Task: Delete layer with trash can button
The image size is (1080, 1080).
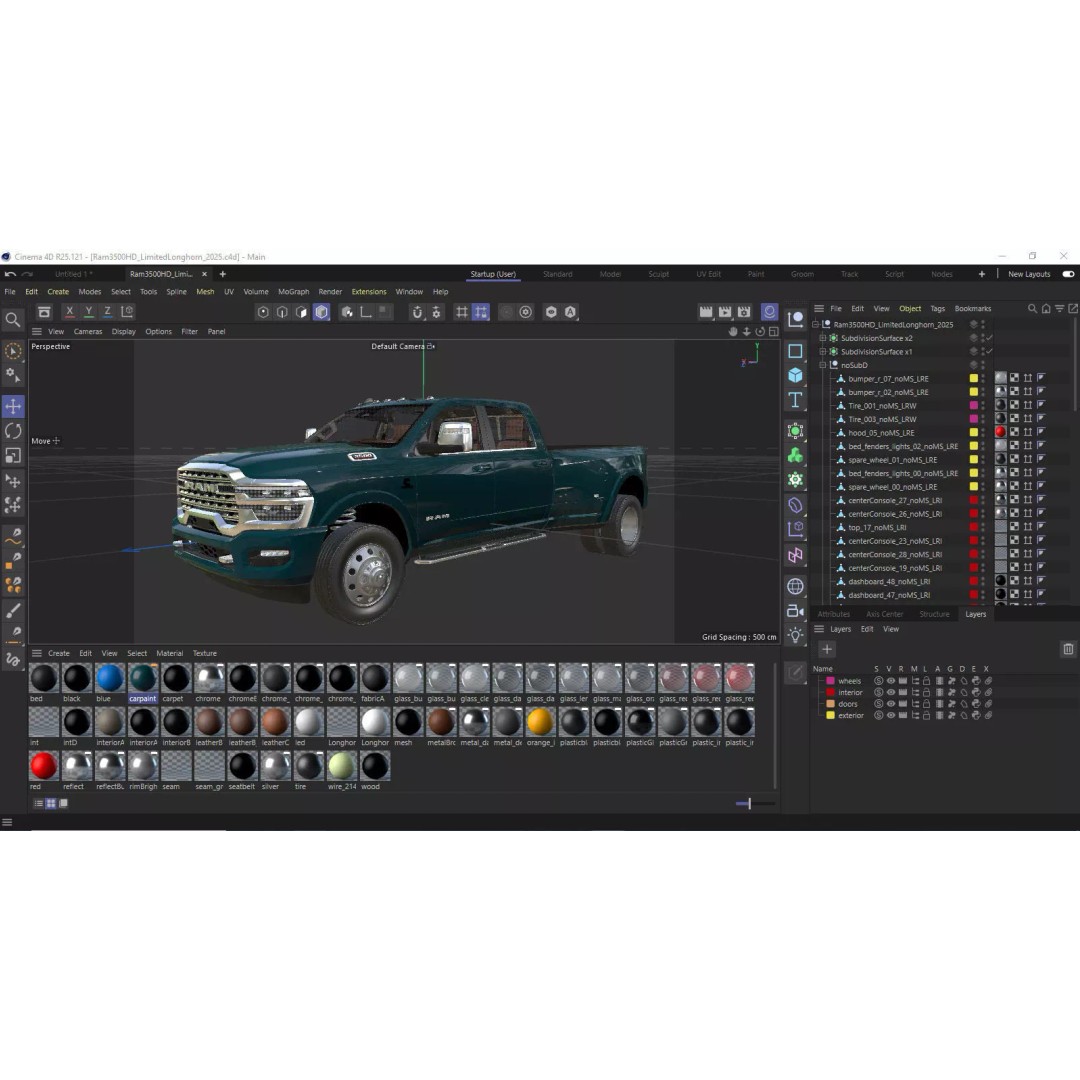Action: pos(1068,649)
